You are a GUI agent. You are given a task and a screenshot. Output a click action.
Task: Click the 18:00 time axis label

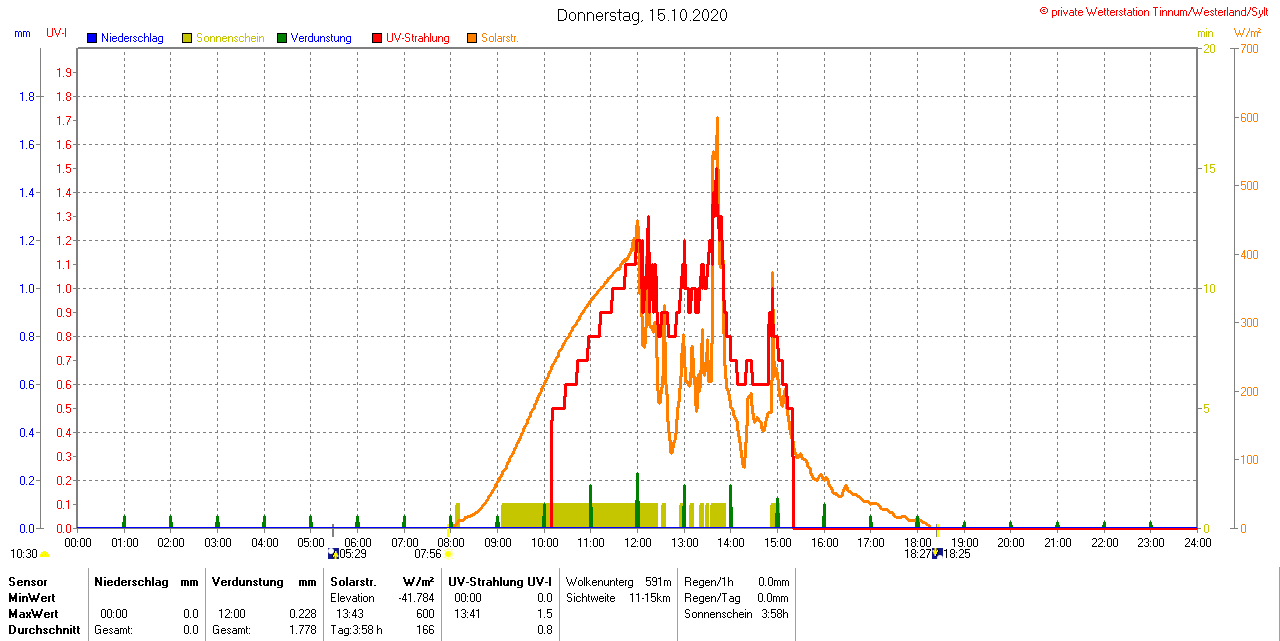click(x=917, y=542)
